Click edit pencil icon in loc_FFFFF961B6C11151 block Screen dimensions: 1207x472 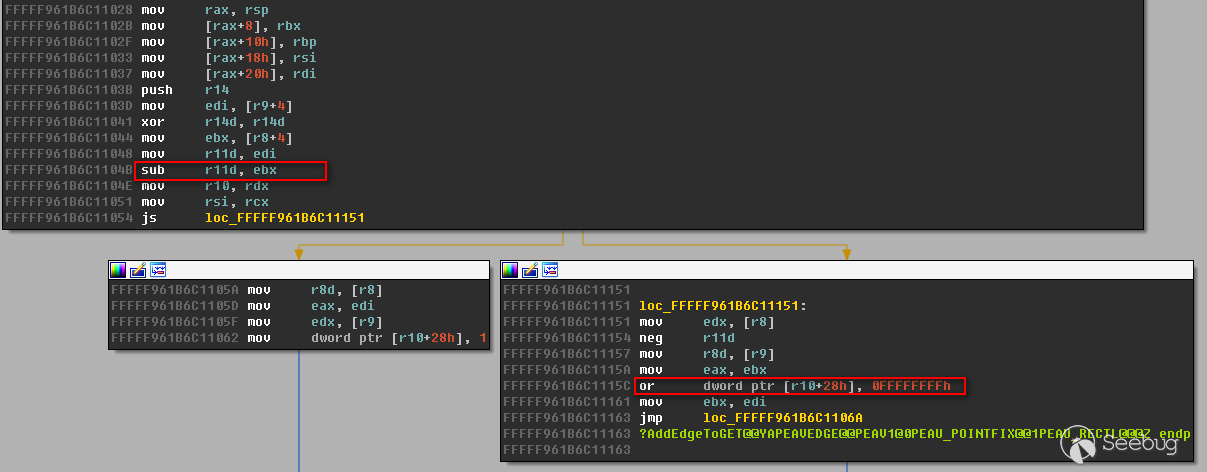(530, 270)
